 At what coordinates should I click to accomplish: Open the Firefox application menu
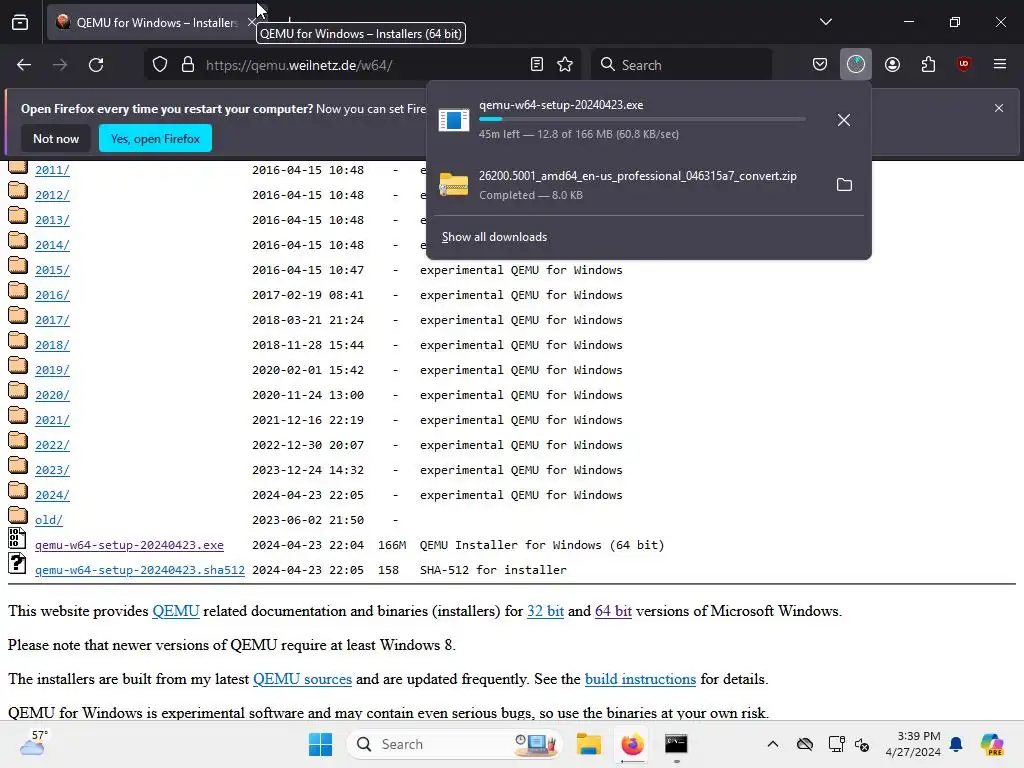click(1000, 64)
